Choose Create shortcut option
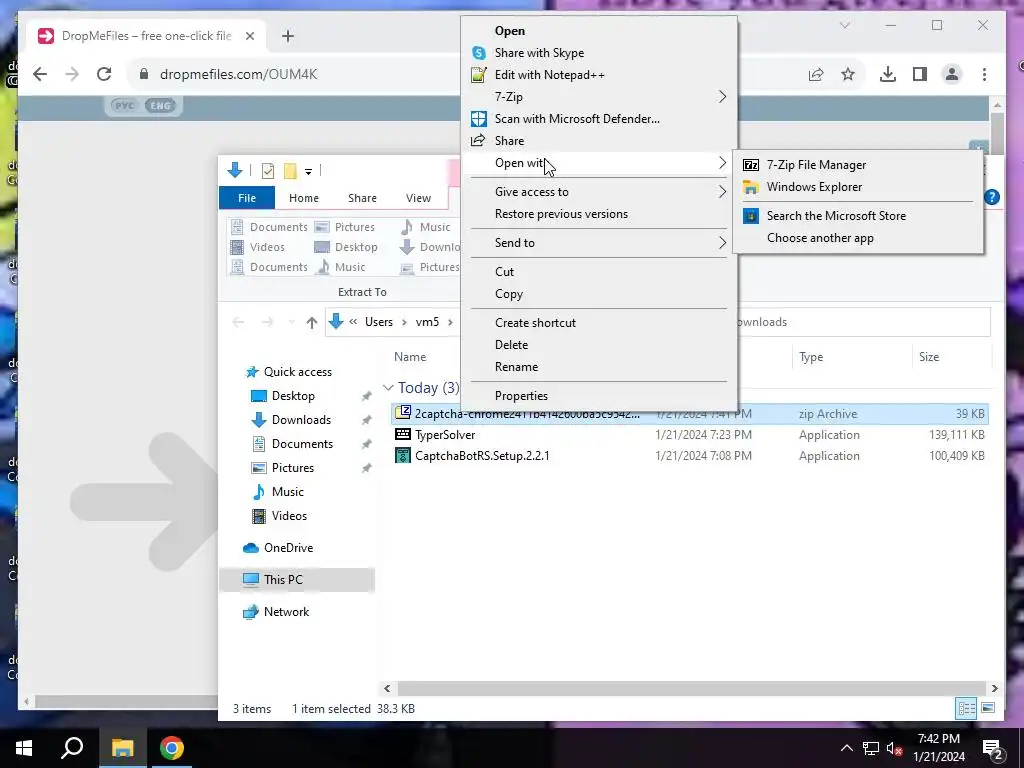The image size is (1024, 768). [535, 323]
